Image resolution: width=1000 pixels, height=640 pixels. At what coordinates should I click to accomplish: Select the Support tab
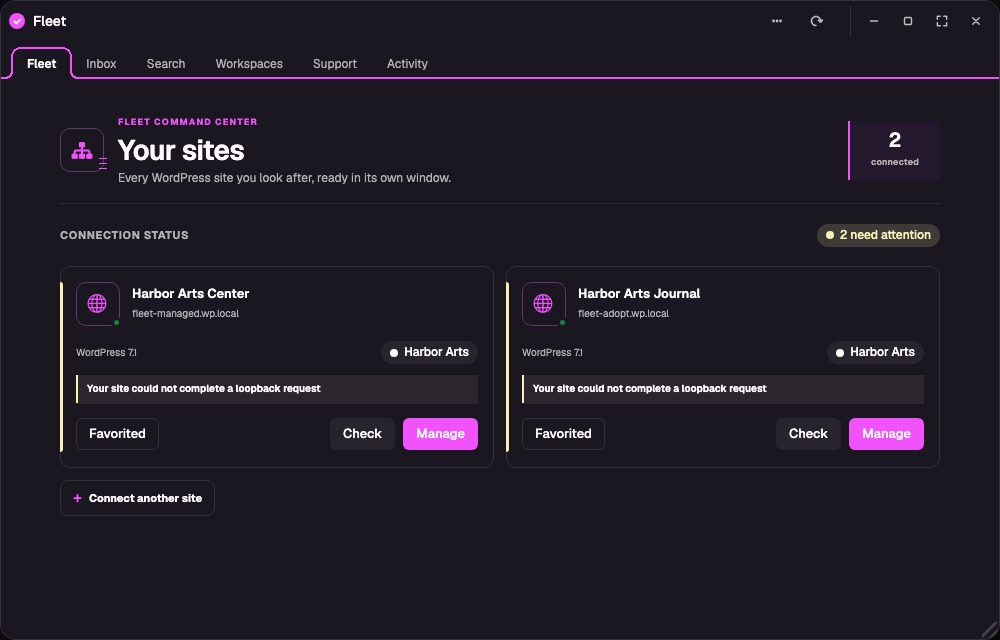(x=335, y=64)
